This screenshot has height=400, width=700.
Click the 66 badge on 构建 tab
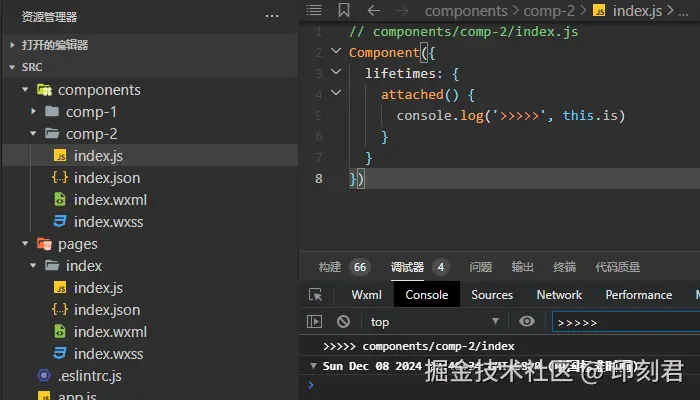tap(360, 267)
